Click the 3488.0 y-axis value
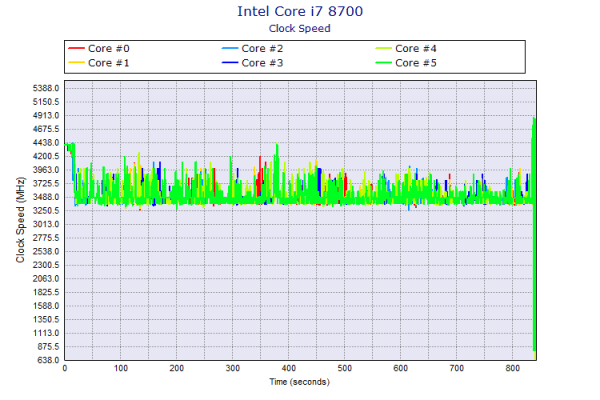The width and height of the screenshot is (600, 400). (46, 197)
